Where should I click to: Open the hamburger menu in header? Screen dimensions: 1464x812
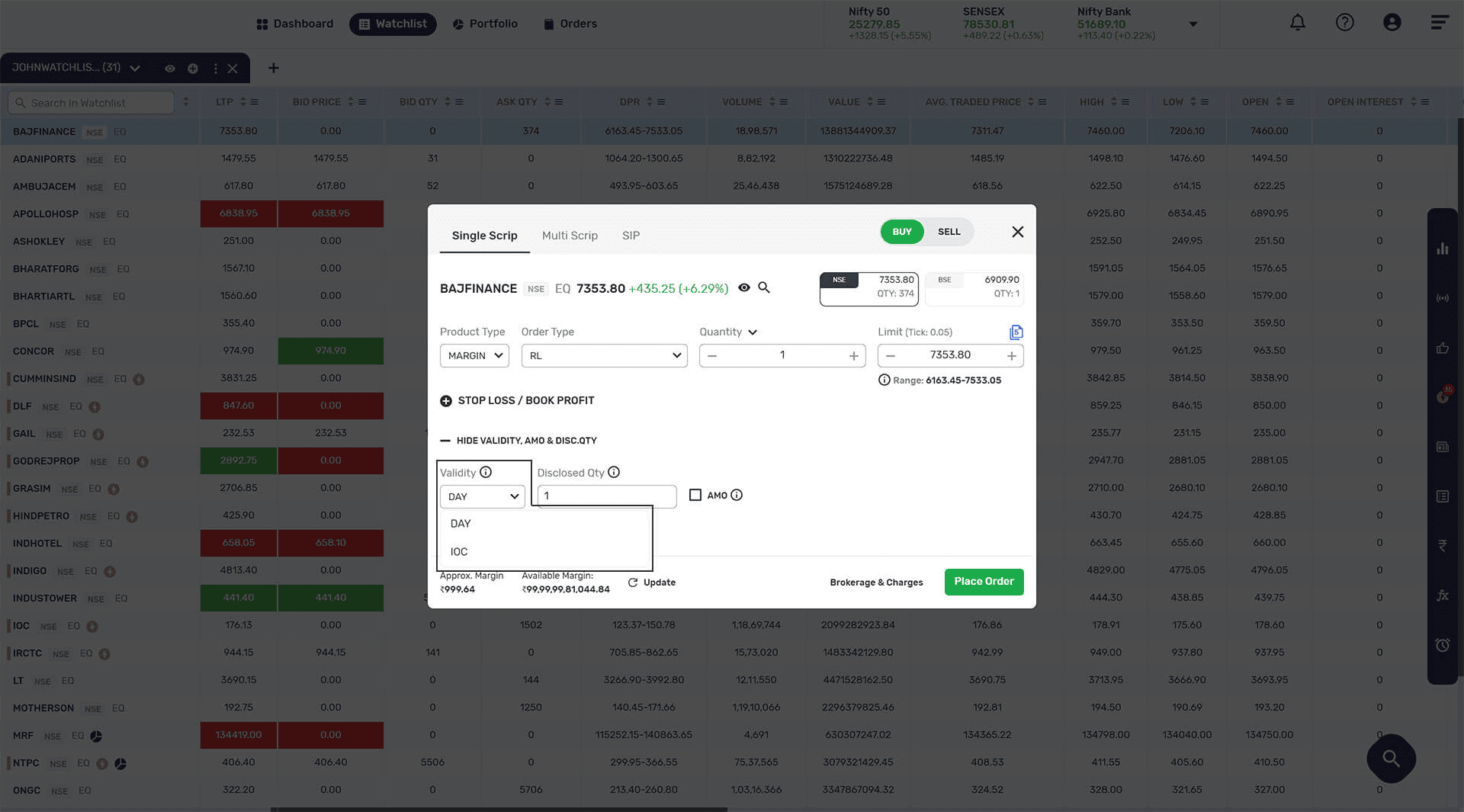[x=1439, y=23]
